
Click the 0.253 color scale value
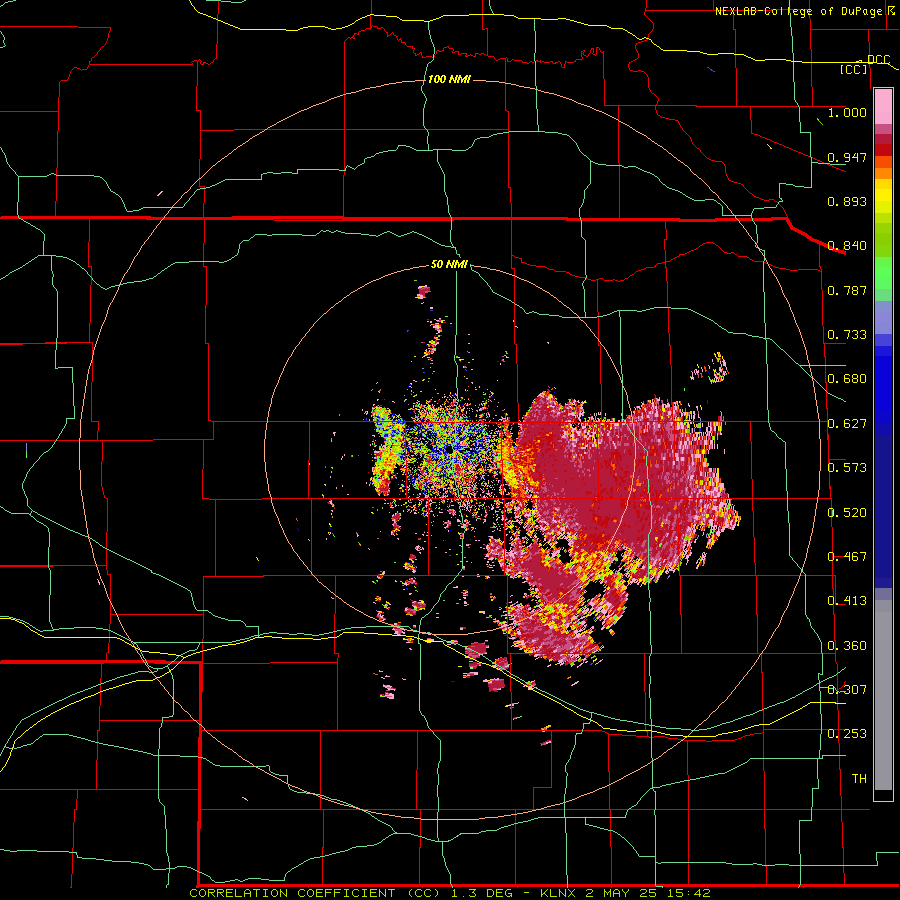(x=847, y=734)
